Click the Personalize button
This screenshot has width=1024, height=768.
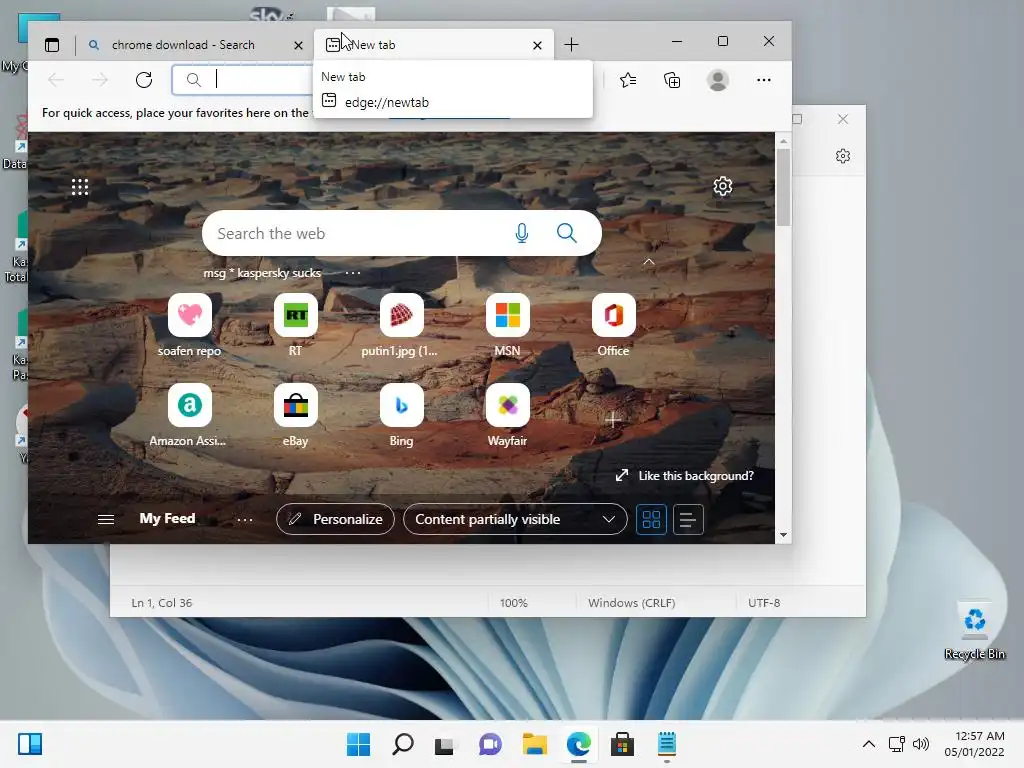pyautogui.click(x=336, y=519)
